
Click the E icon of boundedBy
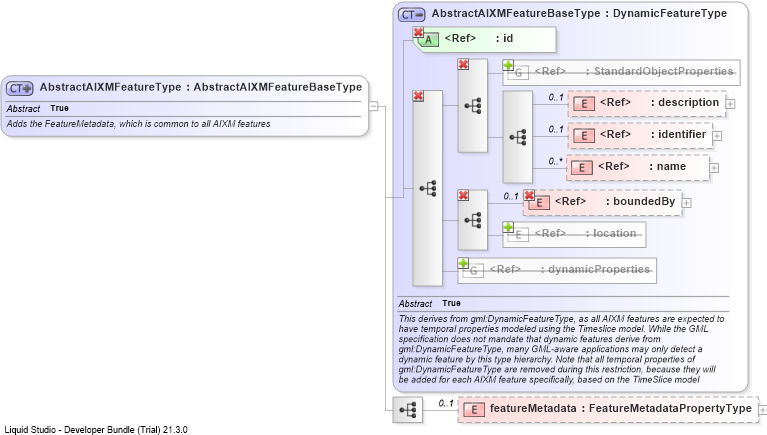click(x=539, y=203)
